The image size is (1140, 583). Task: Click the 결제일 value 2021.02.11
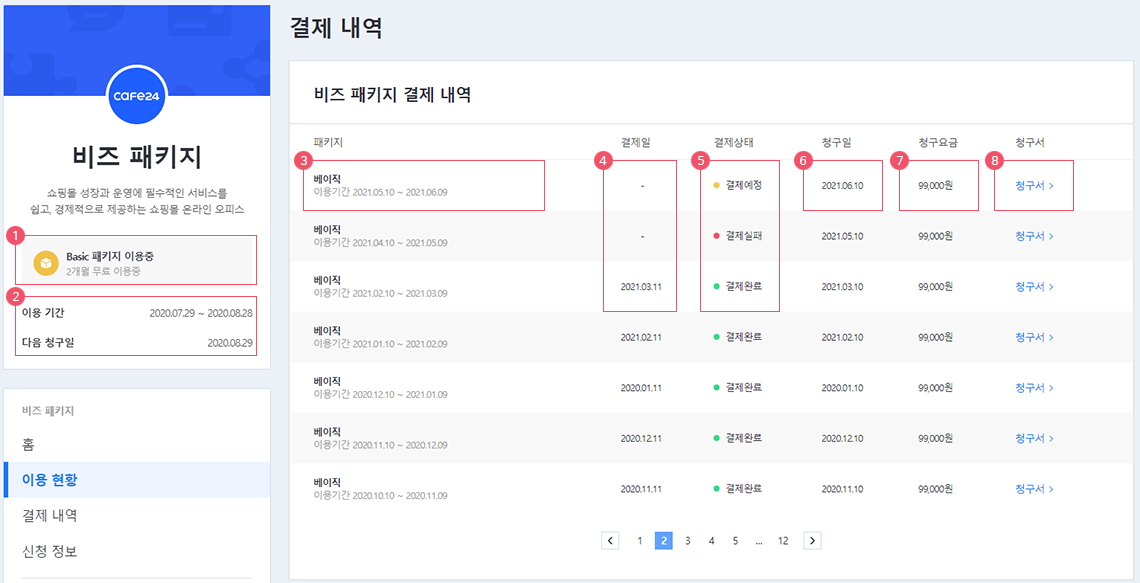[x=641, y=337]
